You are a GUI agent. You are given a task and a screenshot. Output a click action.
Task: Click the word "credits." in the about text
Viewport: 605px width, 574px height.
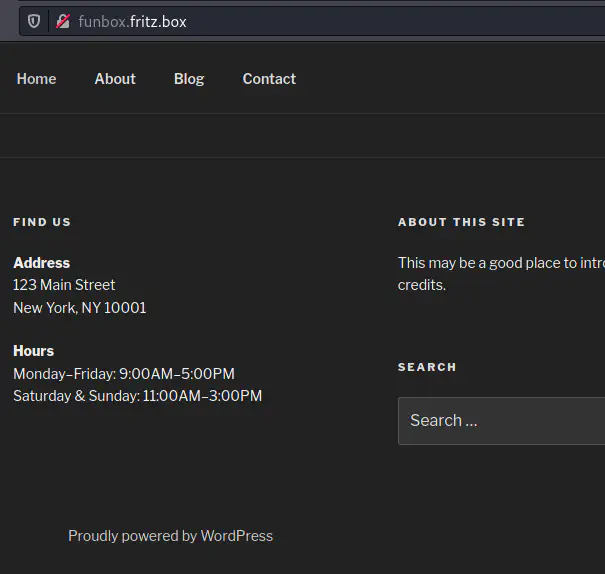click(422, 285)
